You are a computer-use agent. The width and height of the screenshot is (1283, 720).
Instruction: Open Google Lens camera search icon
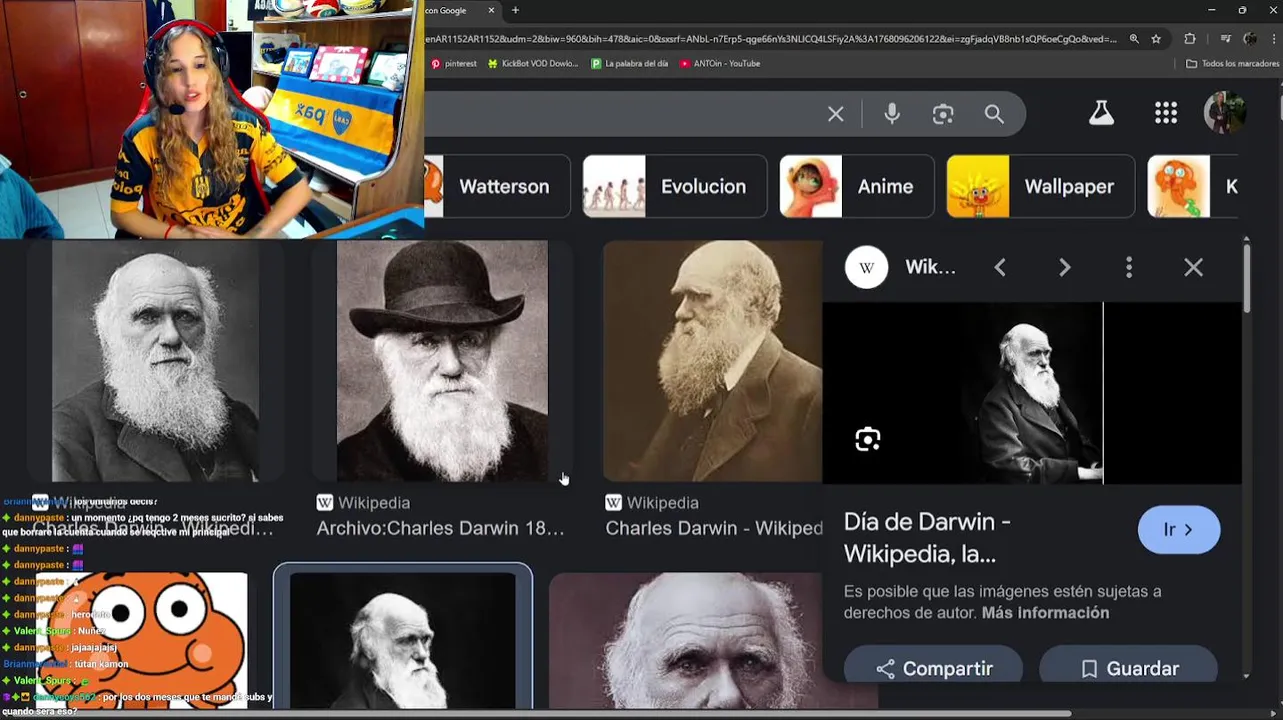(x=943, y=114)
